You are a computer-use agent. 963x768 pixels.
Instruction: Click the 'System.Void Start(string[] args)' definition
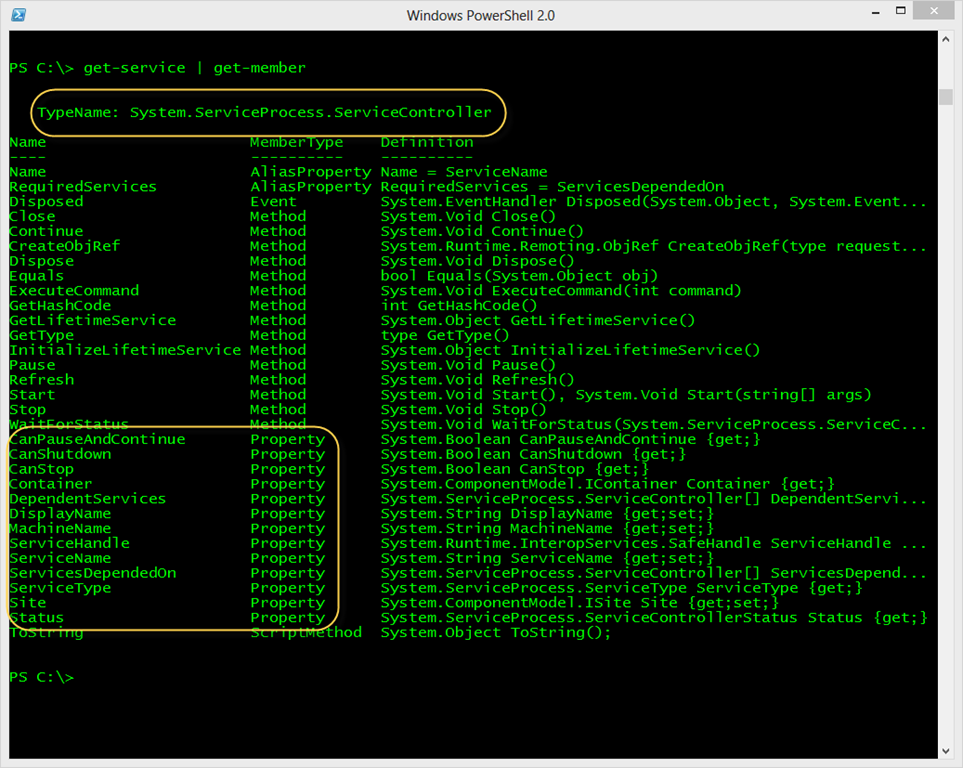pyautogui.click(x=723, y=394)
